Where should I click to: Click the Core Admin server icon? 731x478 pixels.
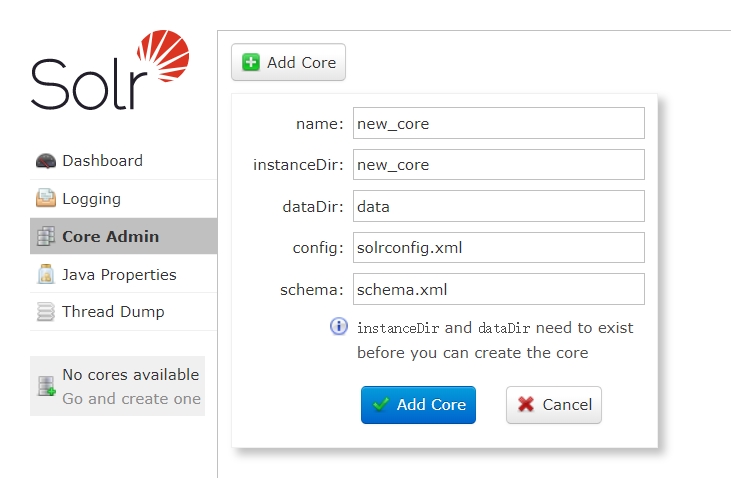46,236
